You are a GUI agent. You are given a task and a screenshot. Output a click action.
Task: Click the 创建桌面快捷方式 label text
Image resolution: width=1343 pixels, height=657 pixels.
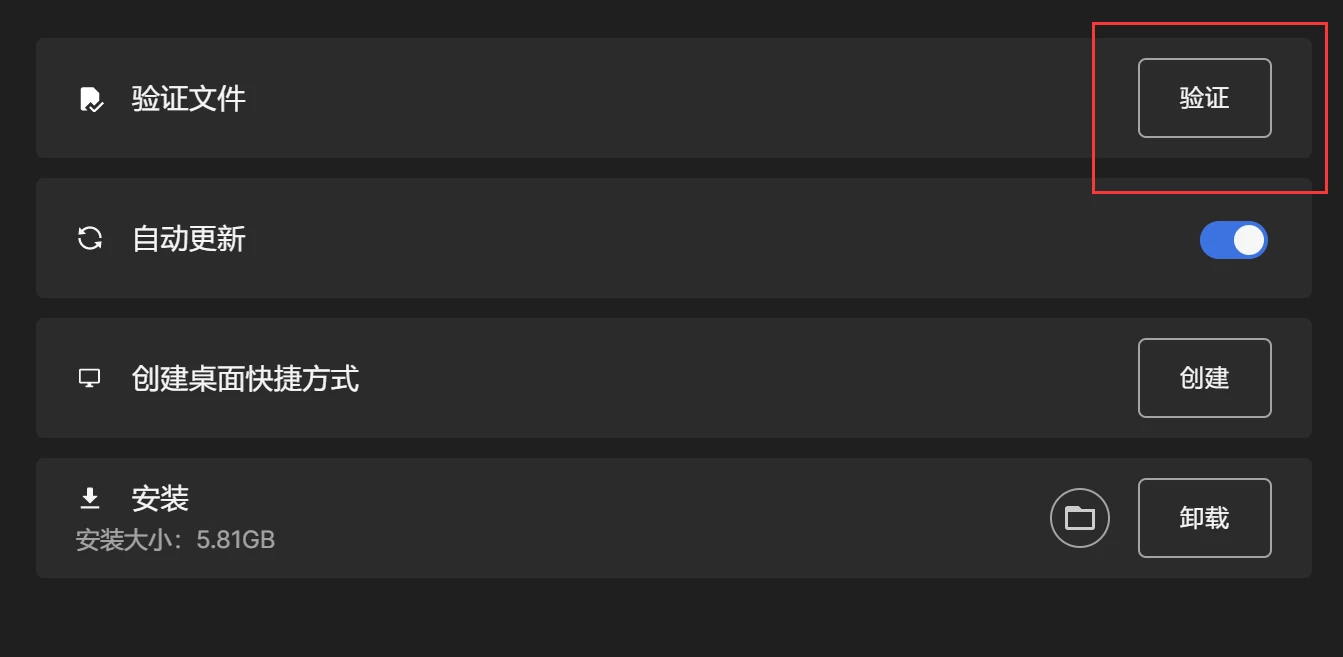click(x=245, y=379)
